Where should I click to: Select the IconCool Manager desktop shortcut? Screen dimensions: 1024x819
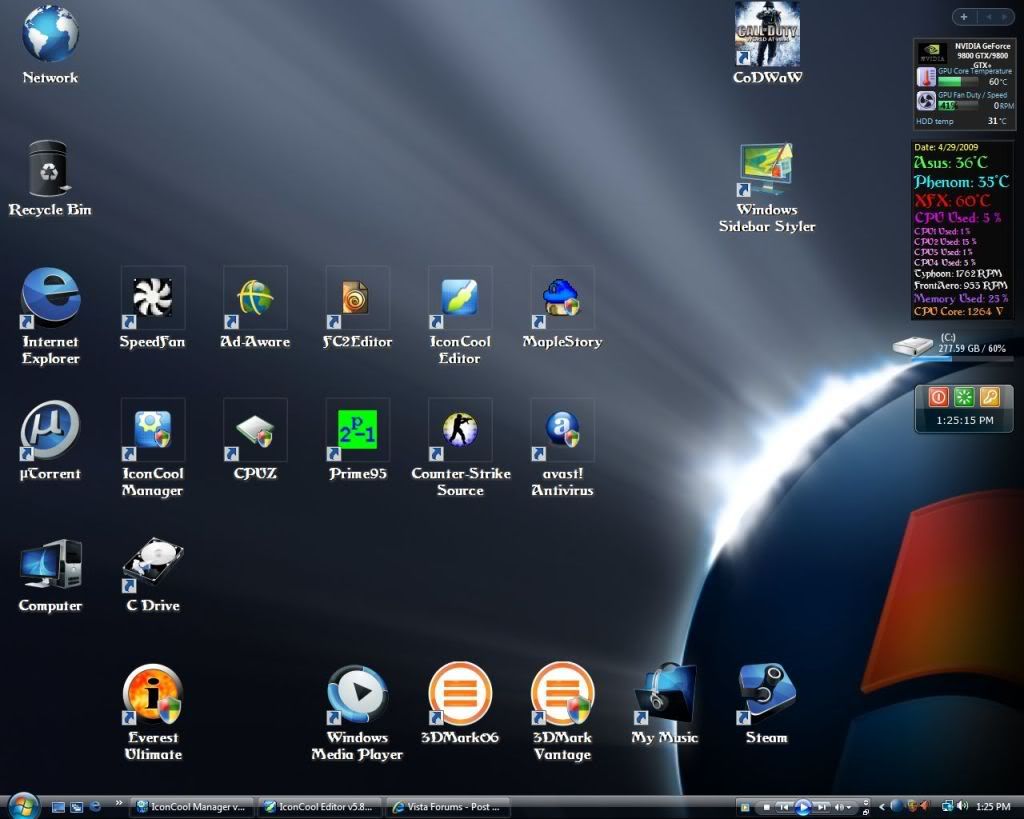tap(152, 448)
